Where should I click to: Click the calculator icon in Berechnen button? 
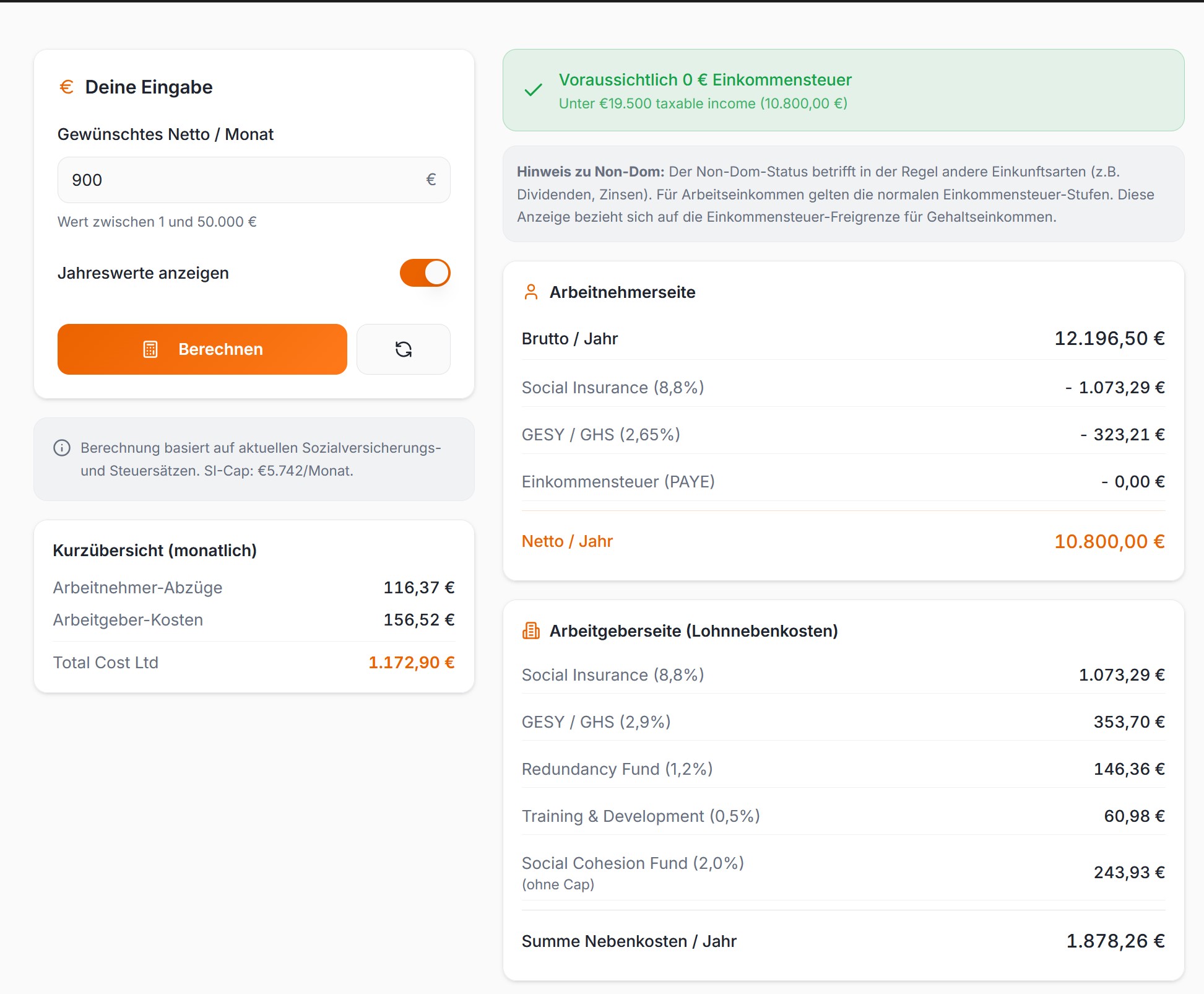pyautogui.click(x=150, y=349)
